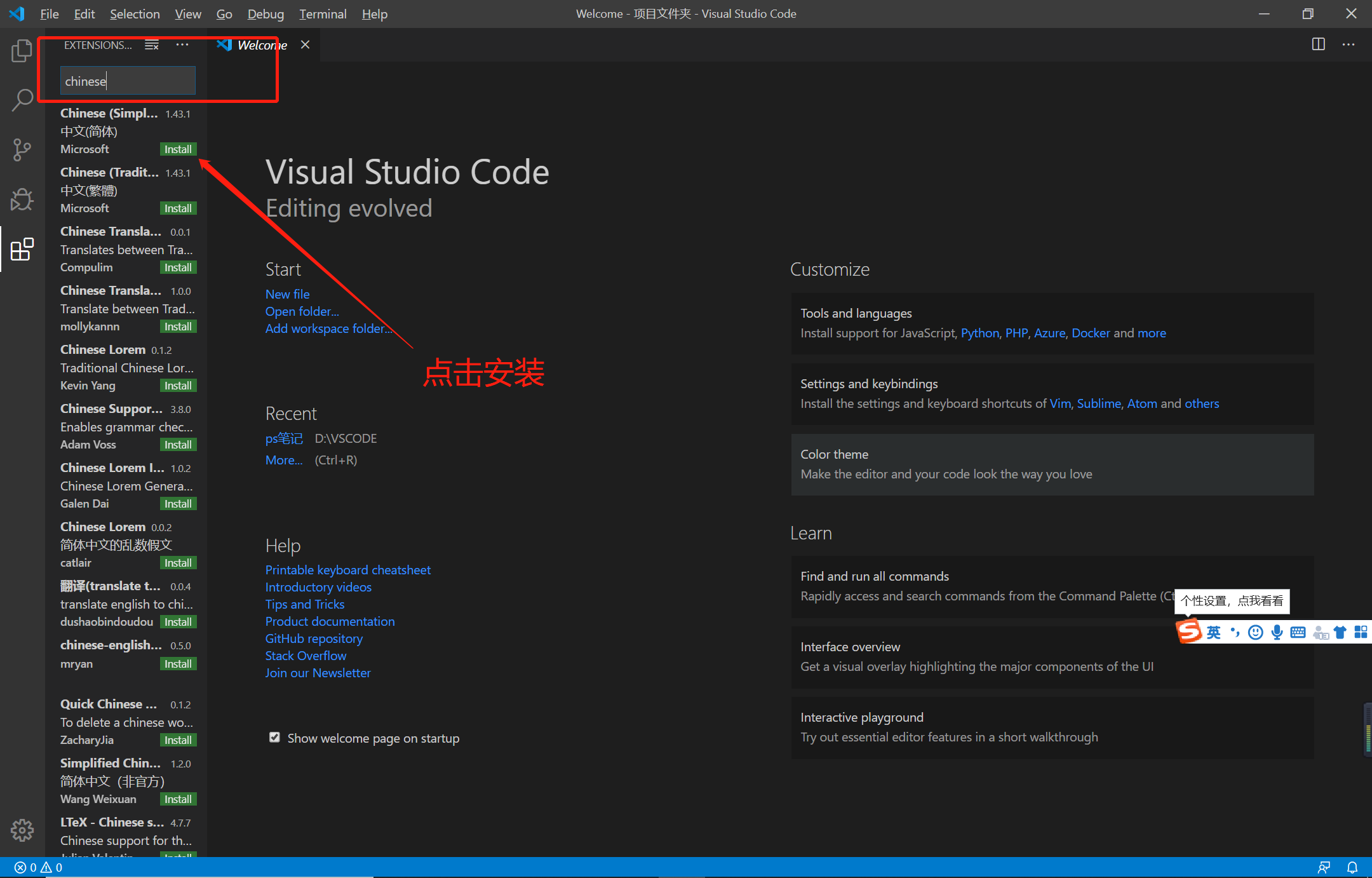
Task: Clear extensions search results icon
Action: click(152, 45)
